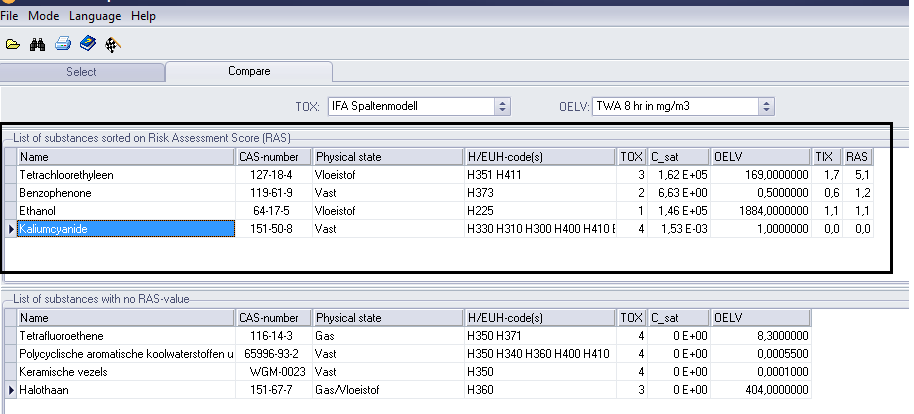This screenshot has height=414, width=914.
Task: Open the Language menu
Action: 95,16
